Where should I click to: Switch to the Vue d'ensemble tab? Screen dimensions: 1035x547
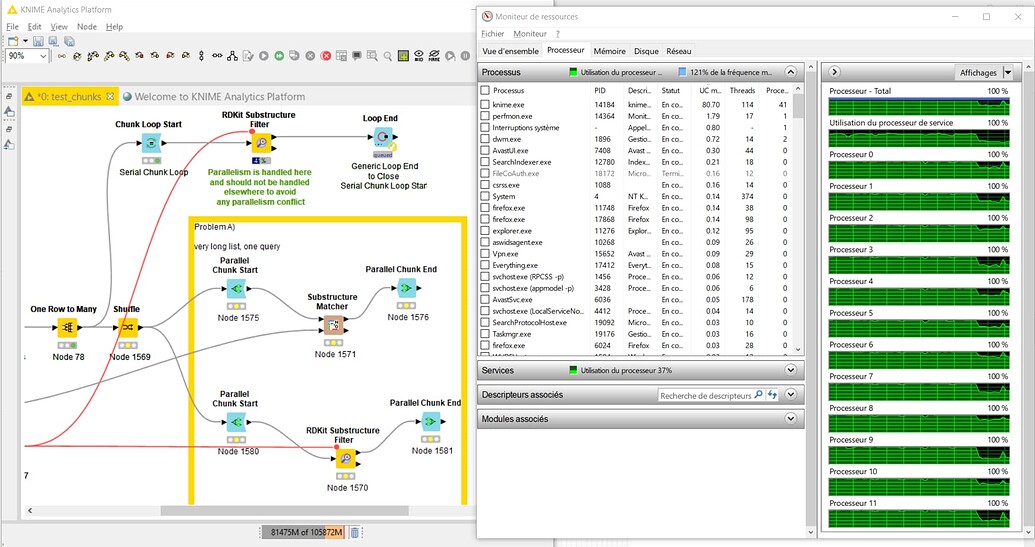pyautogui.click(x=510, y=51)
